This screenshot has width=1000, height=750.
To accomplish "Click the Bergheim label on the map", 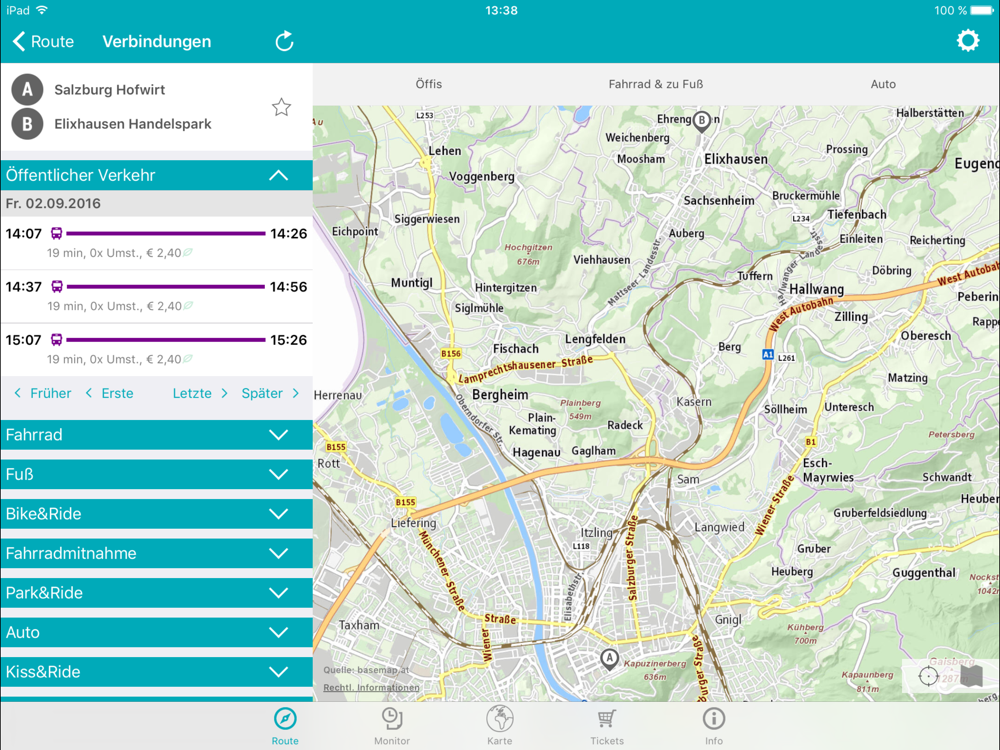I will 500,395.
